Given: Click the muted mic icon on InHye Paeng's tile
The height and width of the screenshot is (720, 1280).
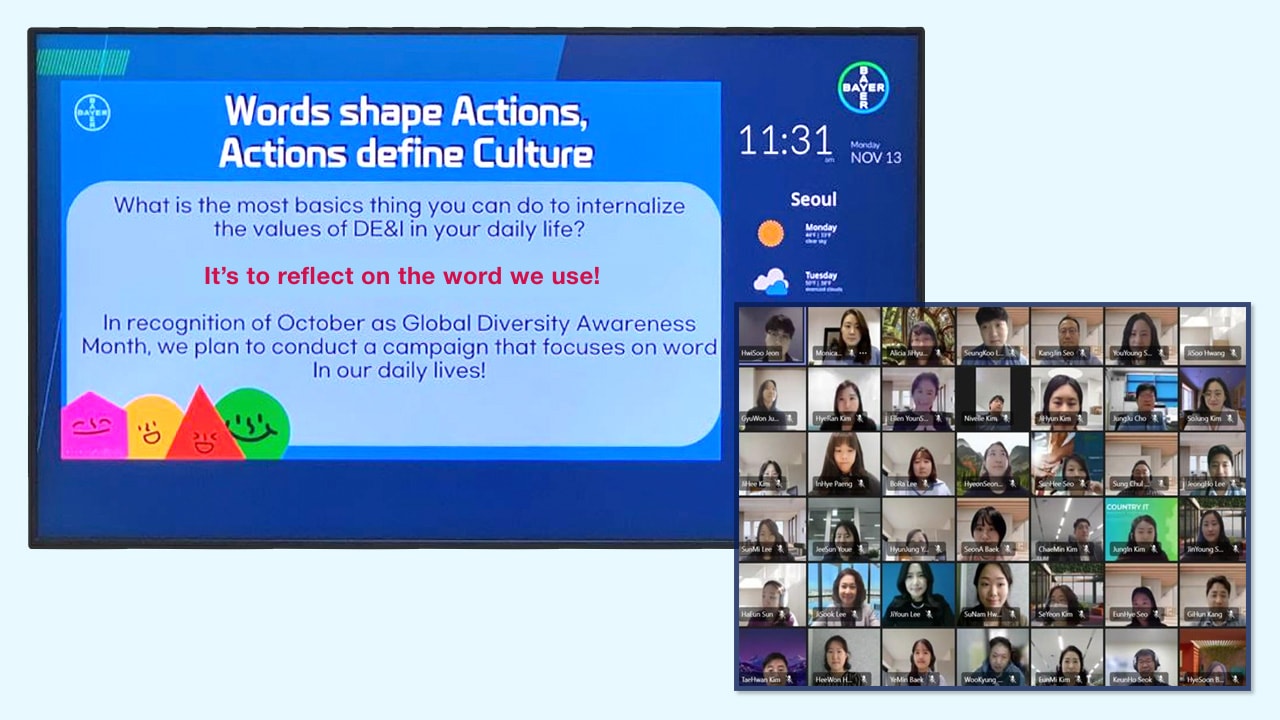Looking at the screenshot, I should tap(860, 483).
